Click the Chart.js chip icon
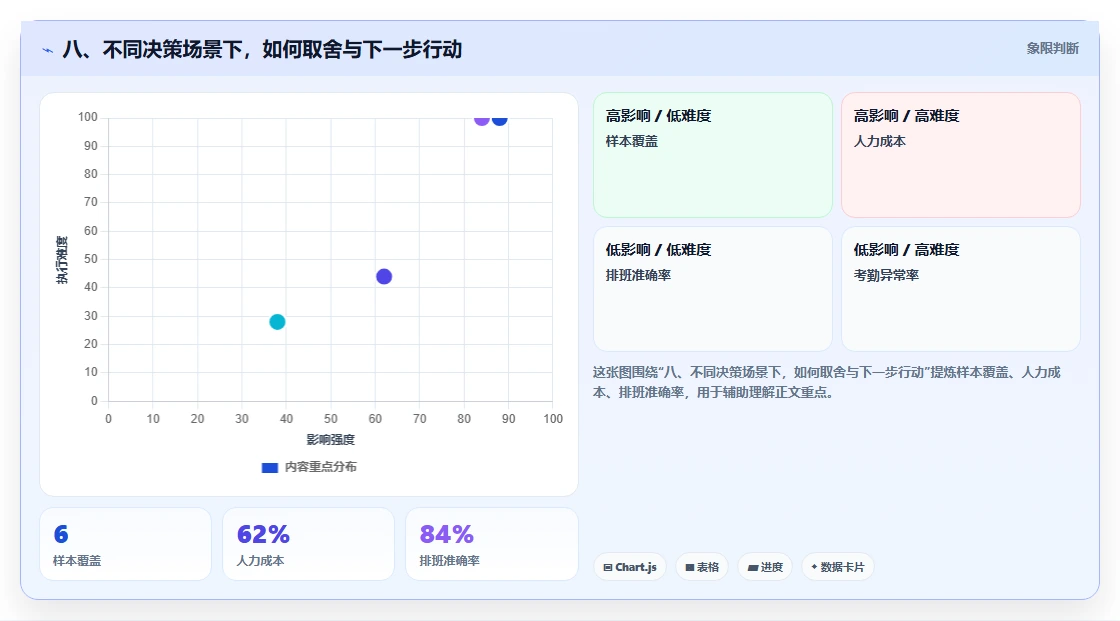Screen dimensions: 1120x621 608,567
